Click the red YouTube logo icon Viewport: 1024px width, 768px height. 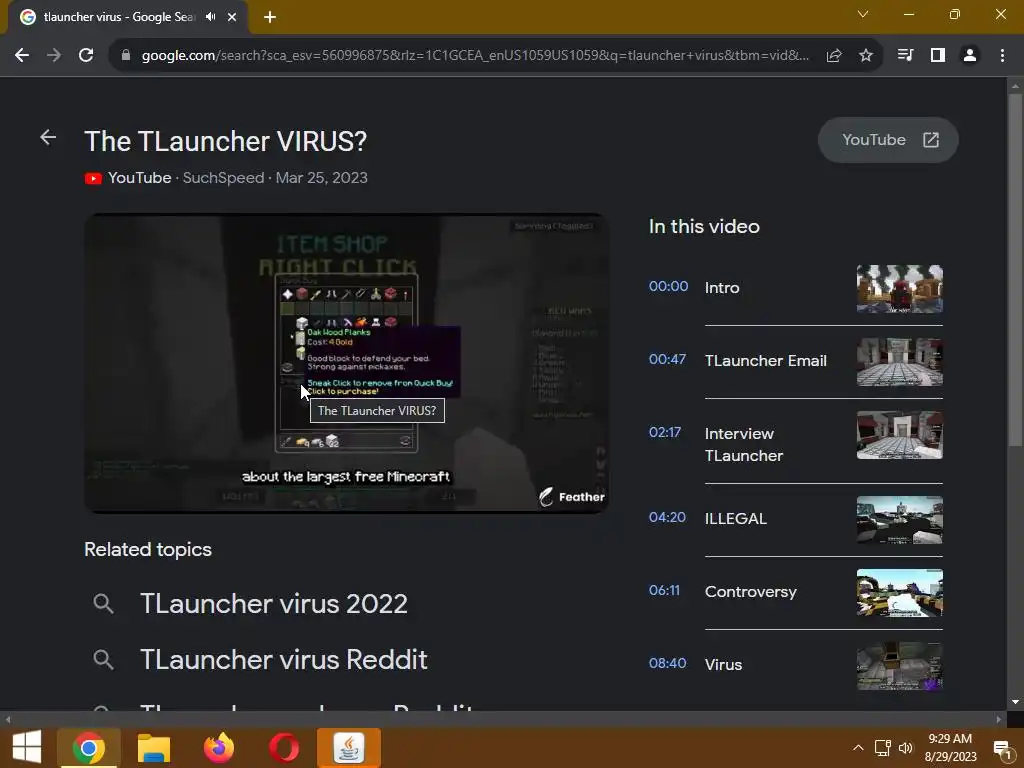[x=93, y=178]
